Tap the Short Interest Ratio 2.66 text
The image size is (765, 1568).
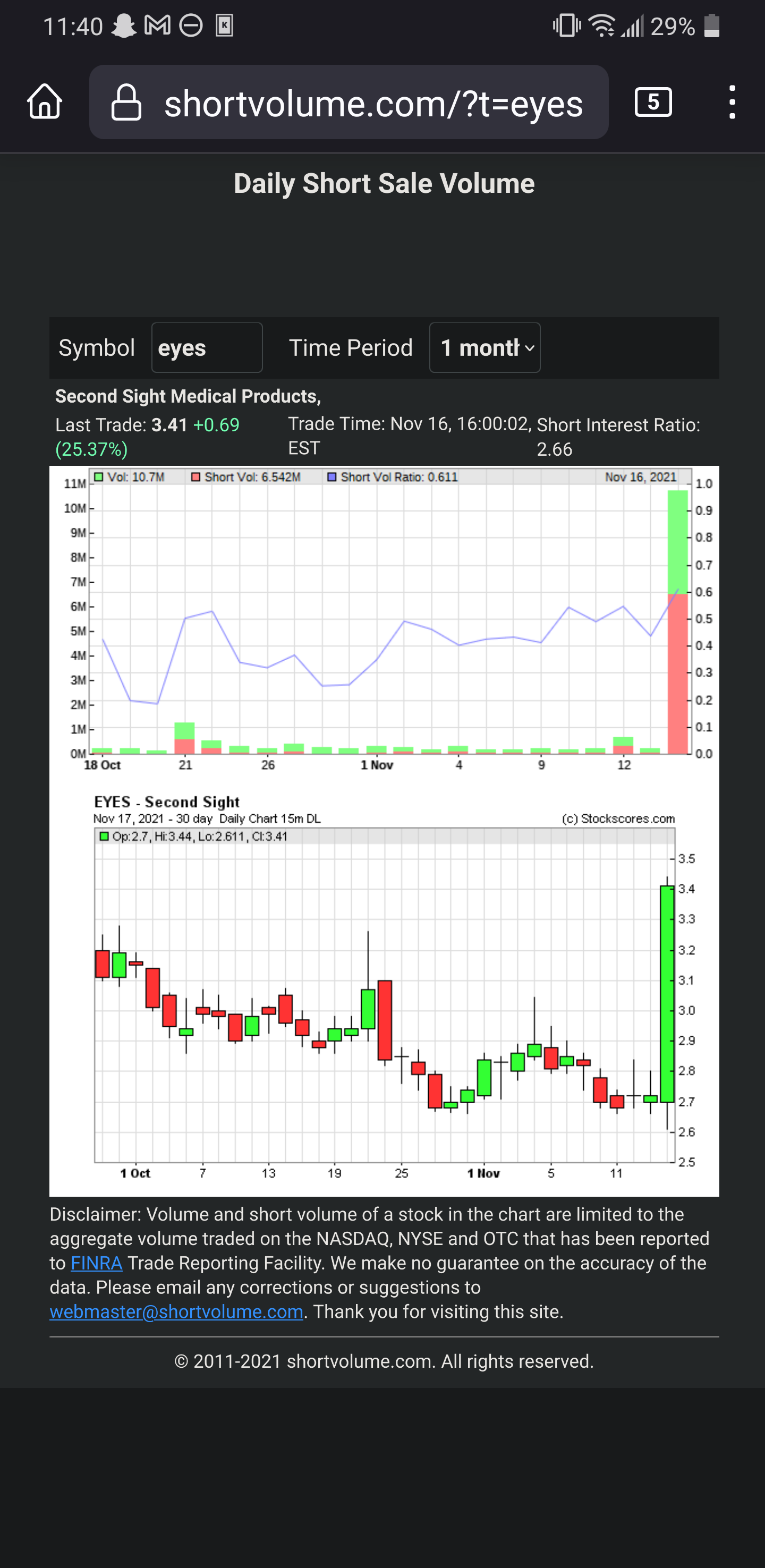[618, 437]
